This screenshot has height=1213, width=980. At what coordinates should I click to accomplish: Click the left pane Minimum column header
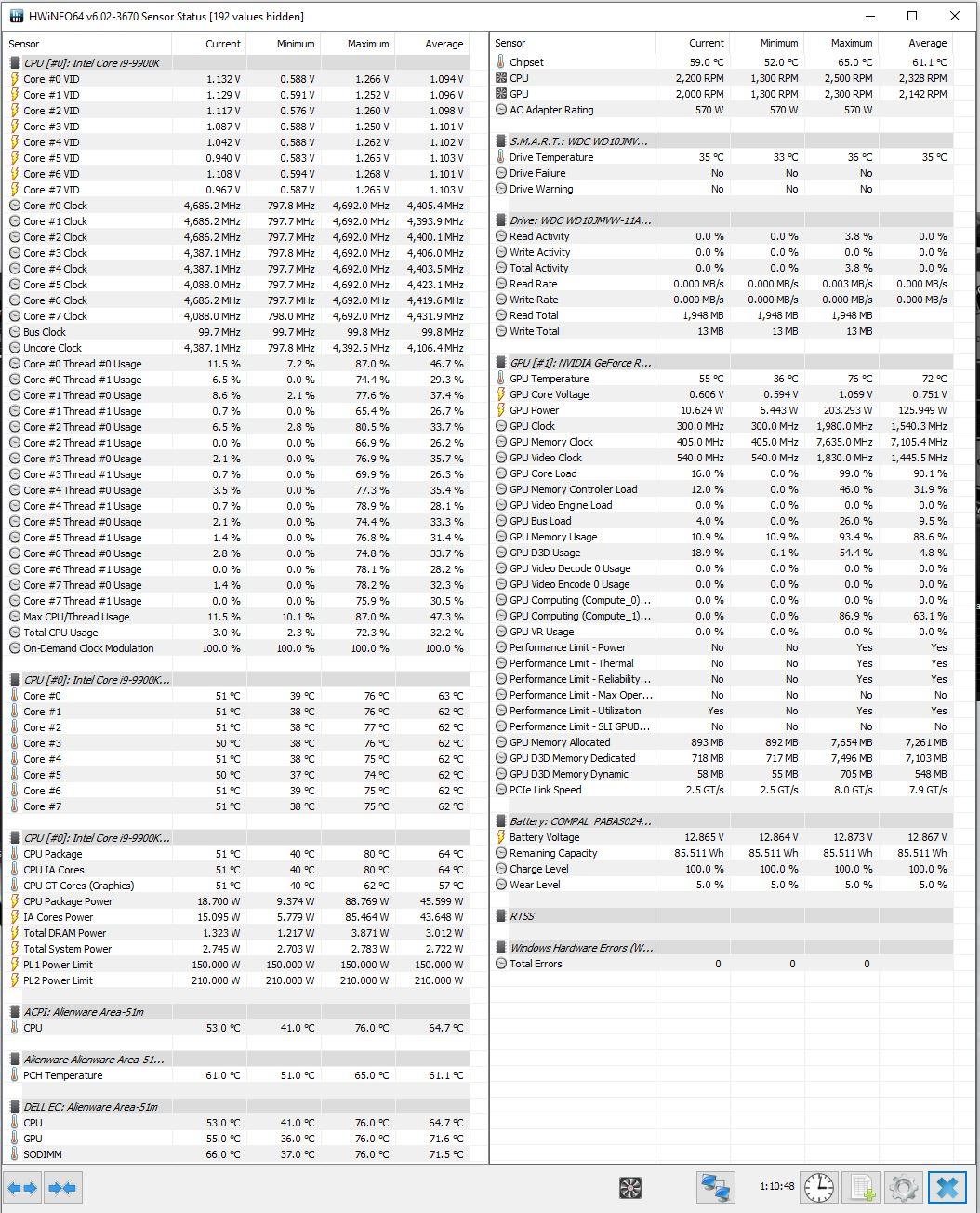tap(284, 44)
